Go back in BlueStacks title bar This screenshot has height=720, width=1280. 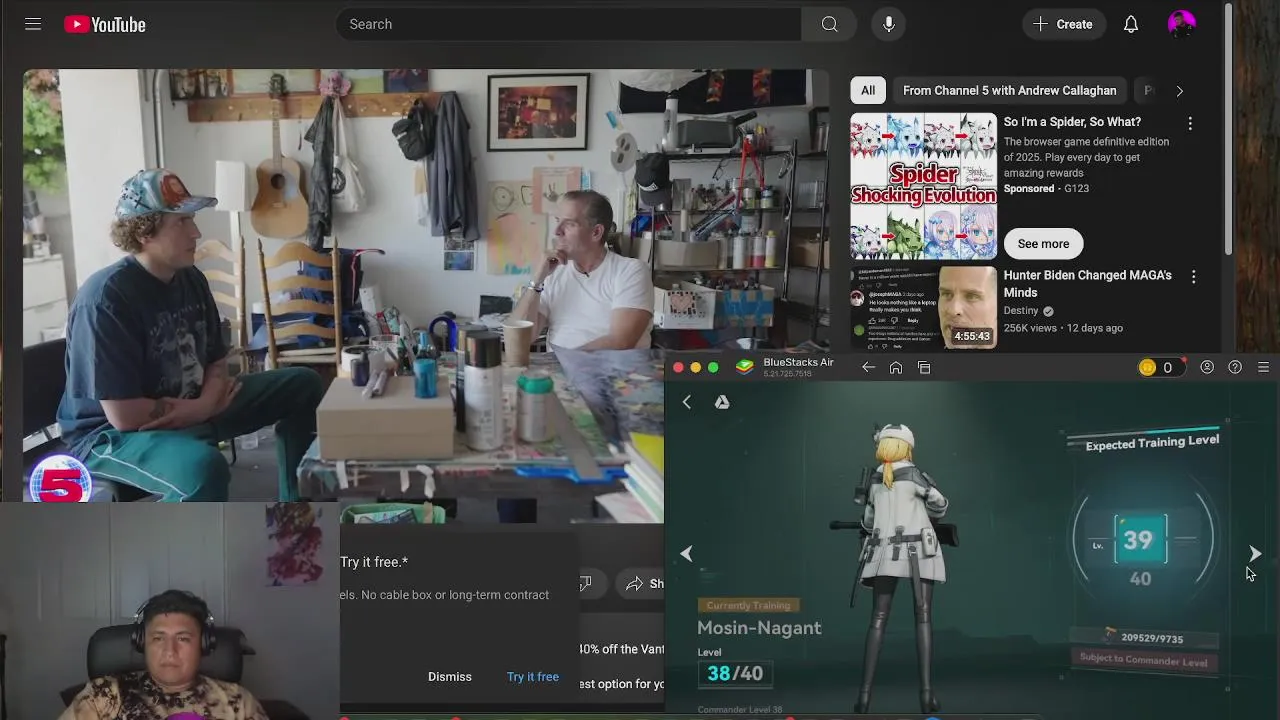coord(868,367)
